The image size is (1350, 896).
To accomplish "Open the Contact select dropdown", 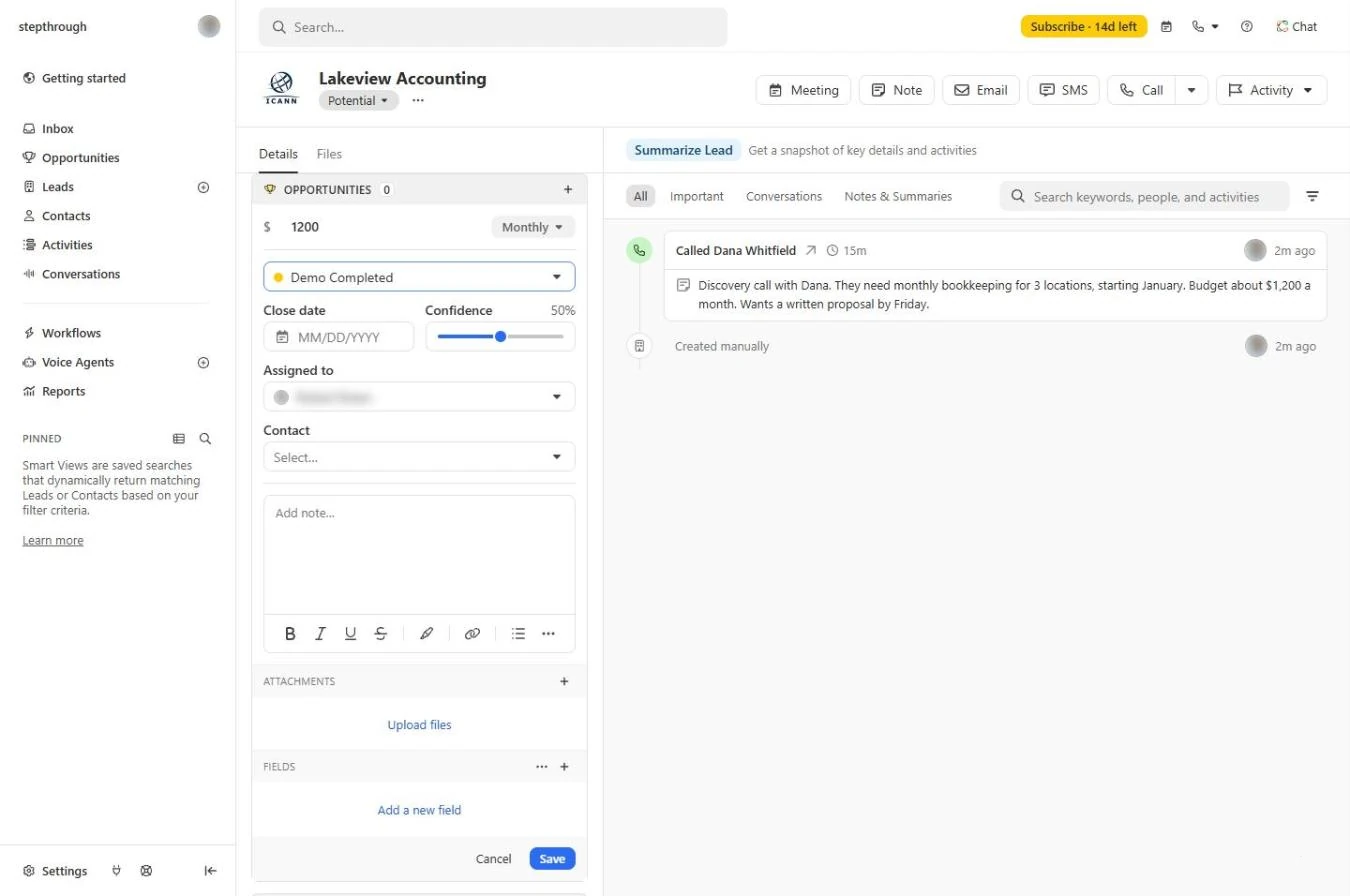I will coord(419,457).
